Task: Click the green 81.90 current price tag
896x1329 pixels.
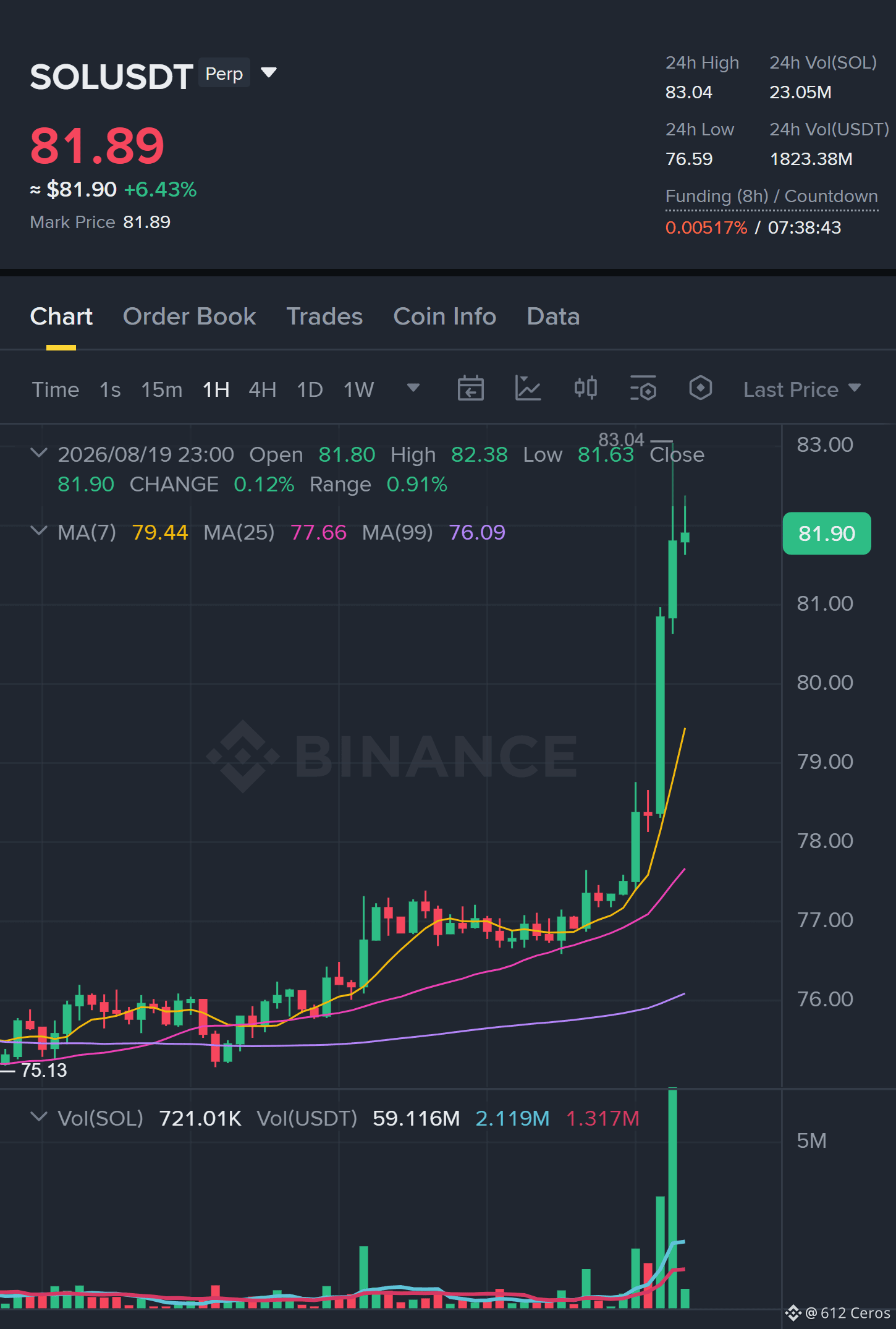Action: (827, 533)
